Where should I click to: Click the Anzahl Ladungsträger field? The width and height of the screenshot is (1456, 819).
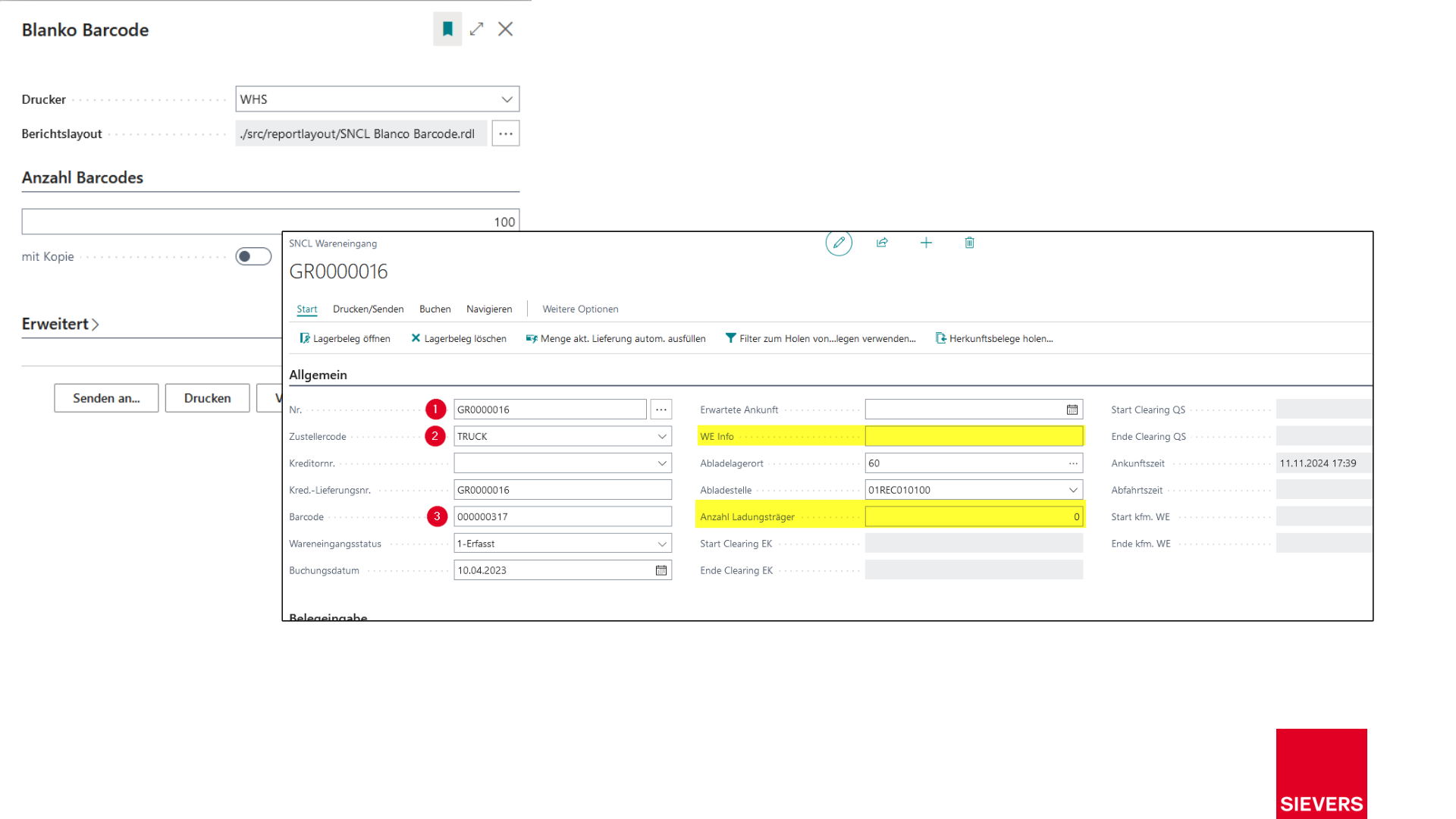[974, 517]
